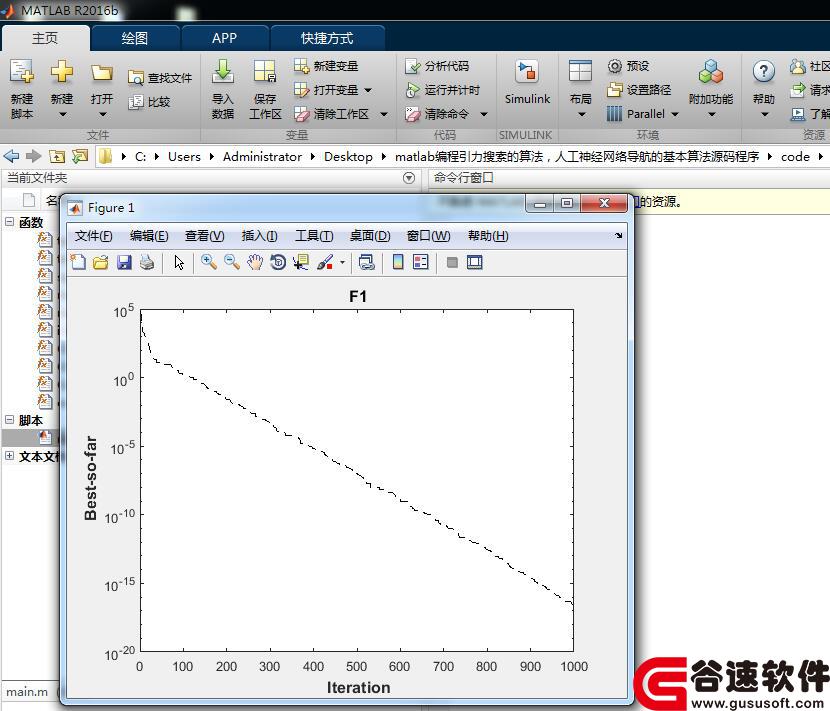Click 分析代码 analyze code
The width and height of the screenshot is (830, 711).
click(x=437, y=66)
